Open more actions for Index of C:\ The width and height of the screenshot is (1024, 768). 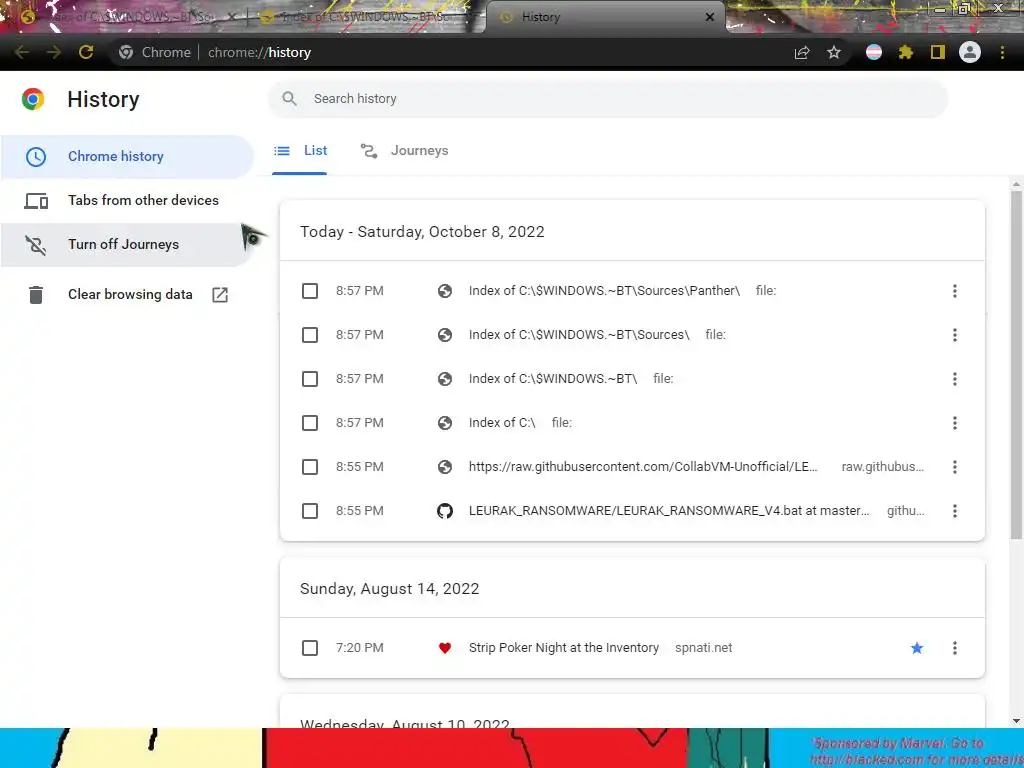[955, 423]
